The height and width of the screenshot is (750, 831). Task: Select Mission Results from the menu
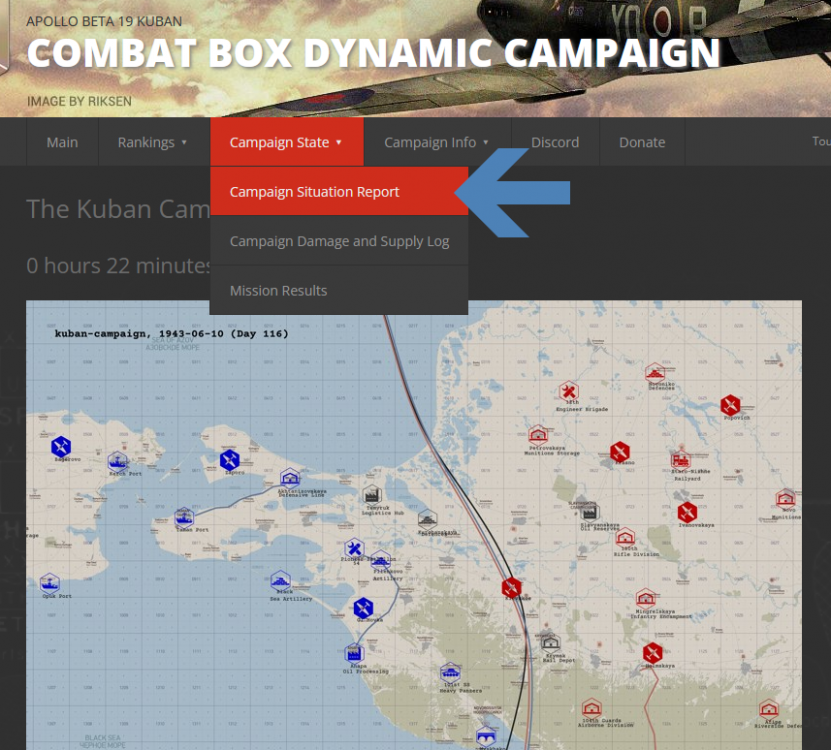pos(279,290)
